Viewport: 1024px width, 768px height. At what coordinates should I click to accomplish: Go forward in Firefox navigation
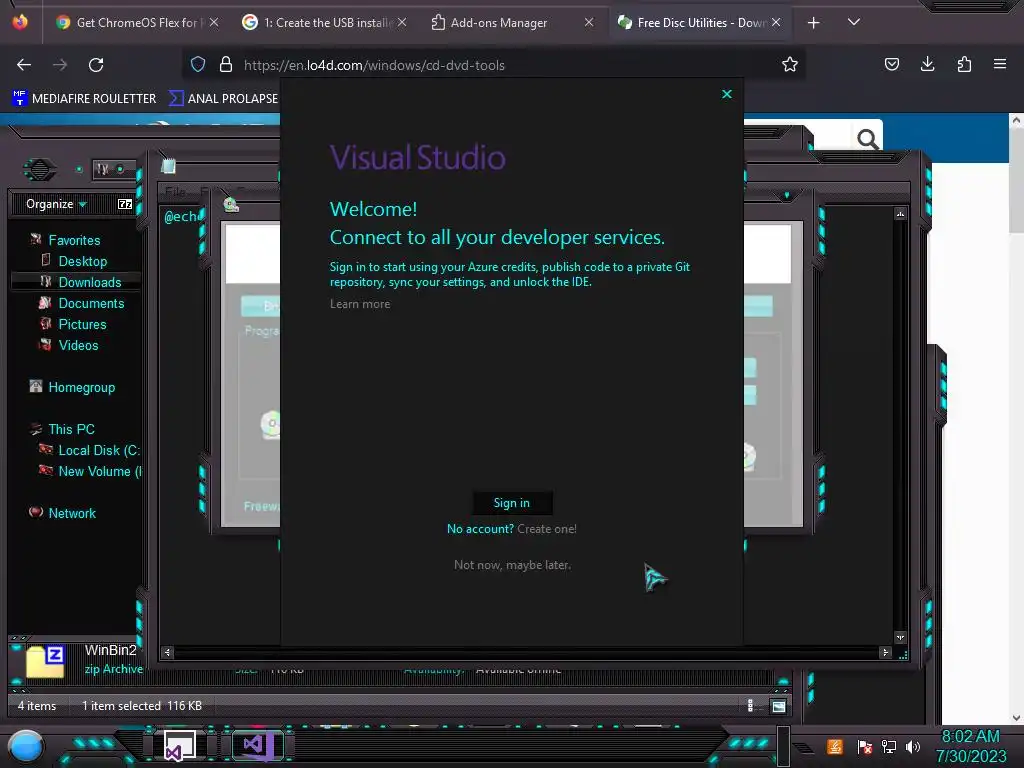click(60, 65)
